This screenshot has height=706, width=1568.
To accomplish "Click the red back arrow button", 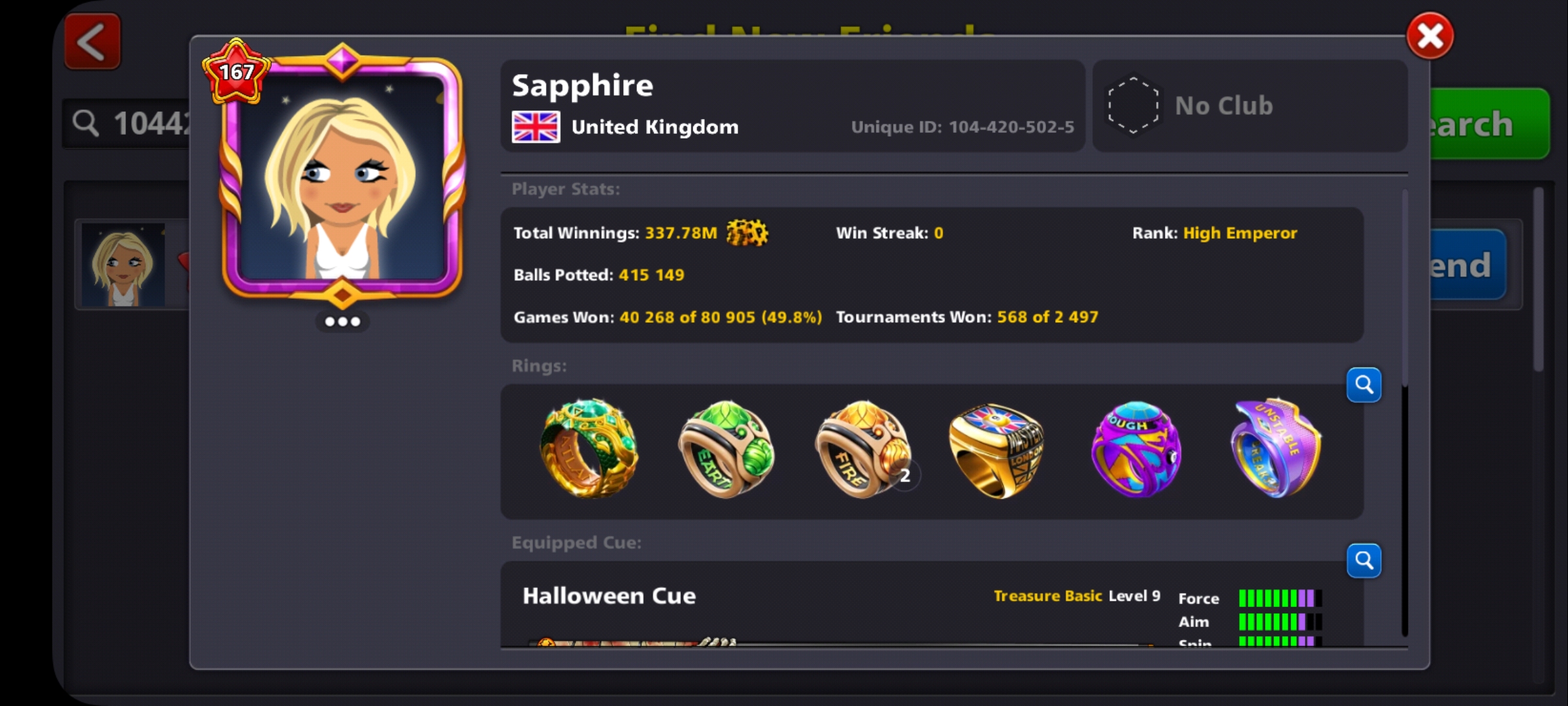I will 92,42.
